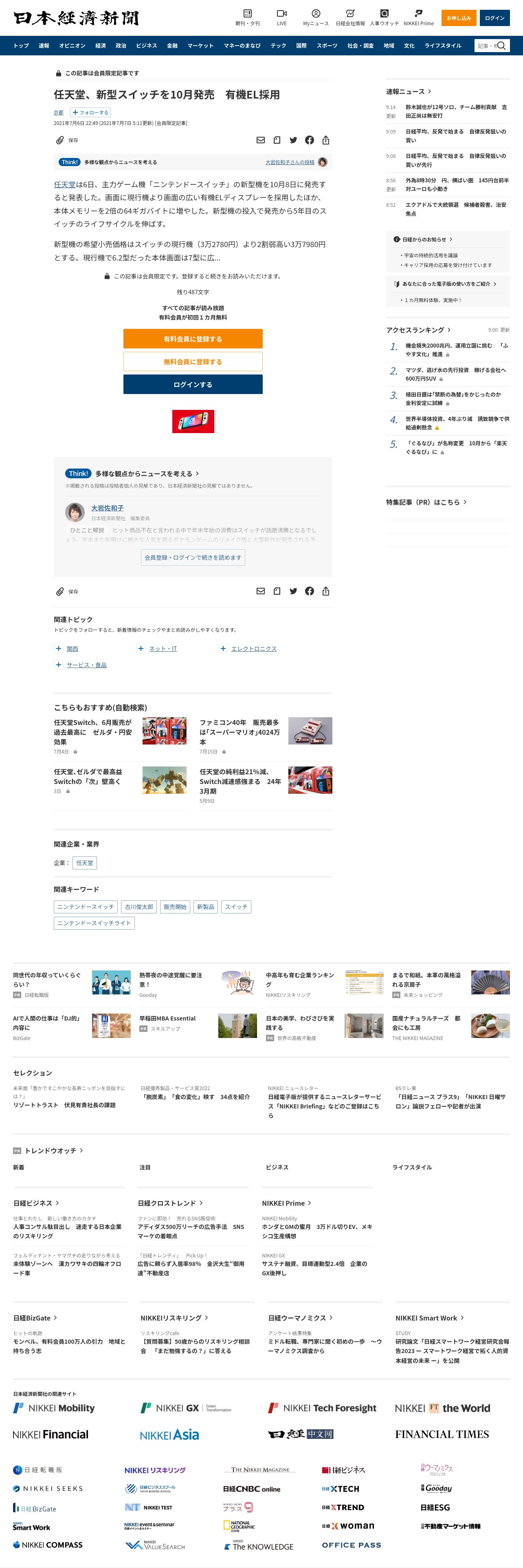Follow the 関西 topic plus icon

click(58, 648)
